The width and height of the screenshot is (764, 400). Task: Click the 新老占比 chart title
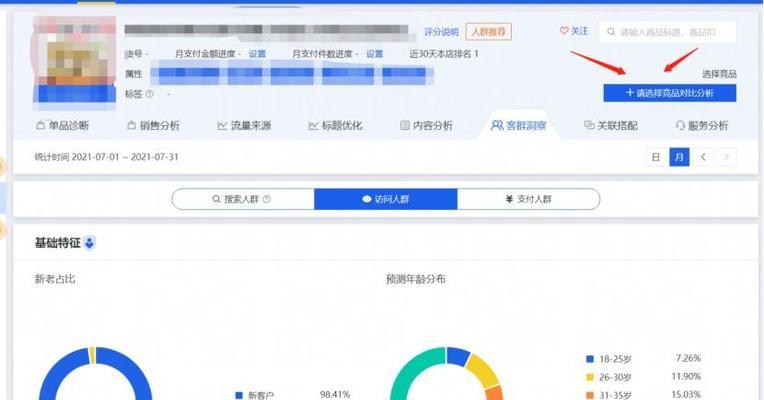click(x=55, y=279)
